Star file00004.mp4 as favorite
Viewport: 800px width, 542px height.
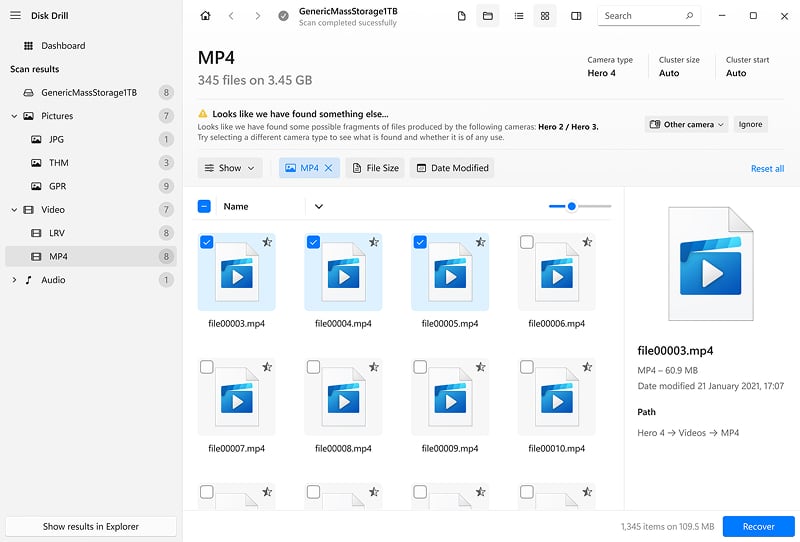373,242
